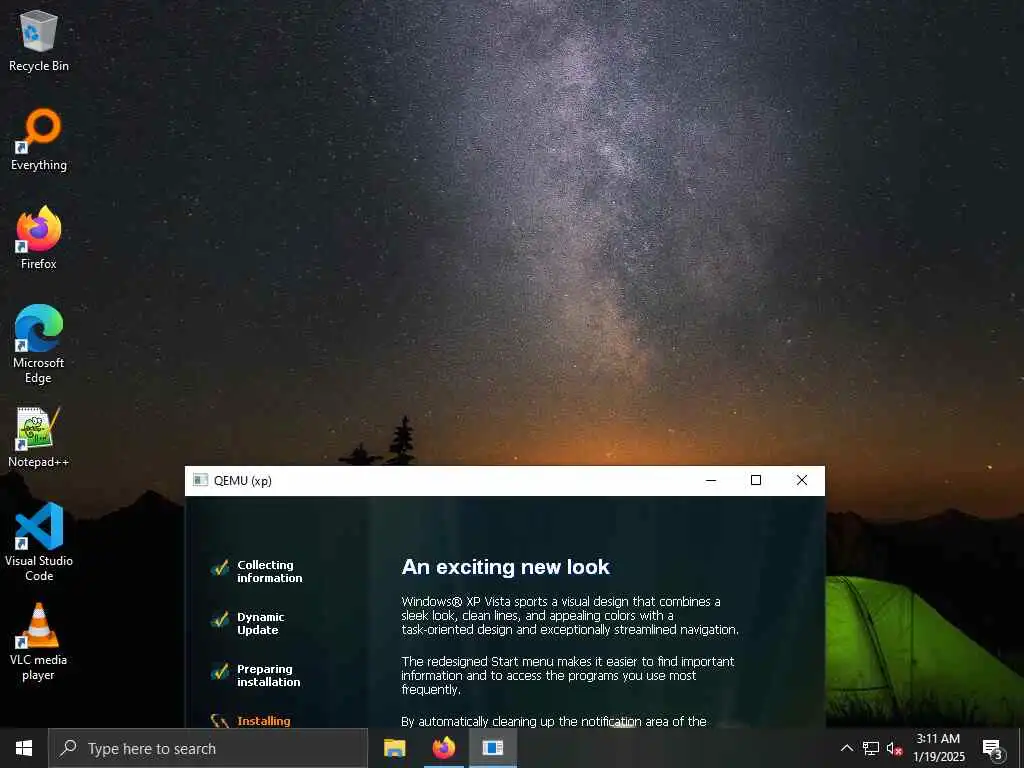Click the checkmark beside Preparing installation

(x=220, y=671)
